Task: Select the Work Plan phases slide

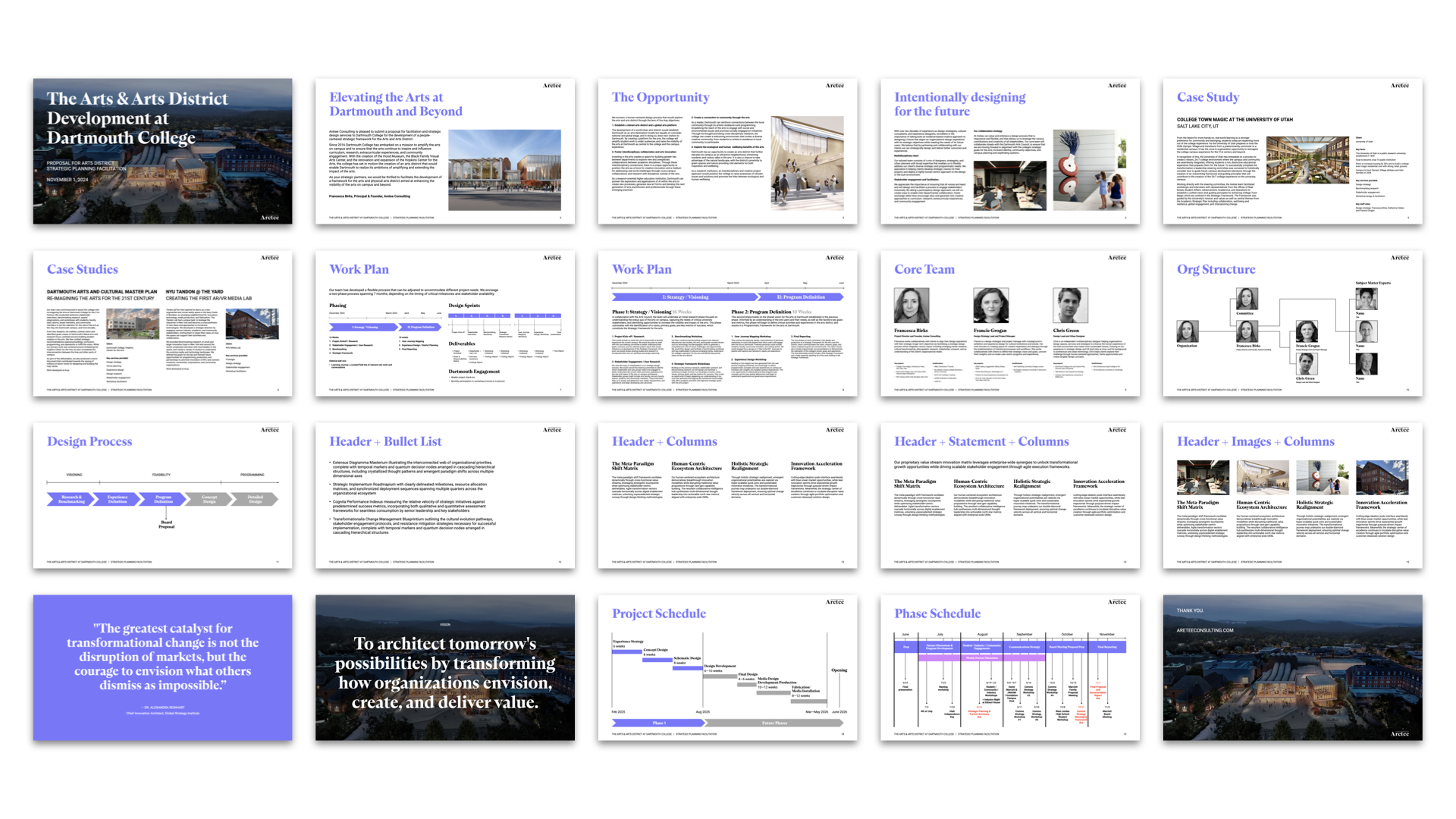Action: click(x=727, y=323)
